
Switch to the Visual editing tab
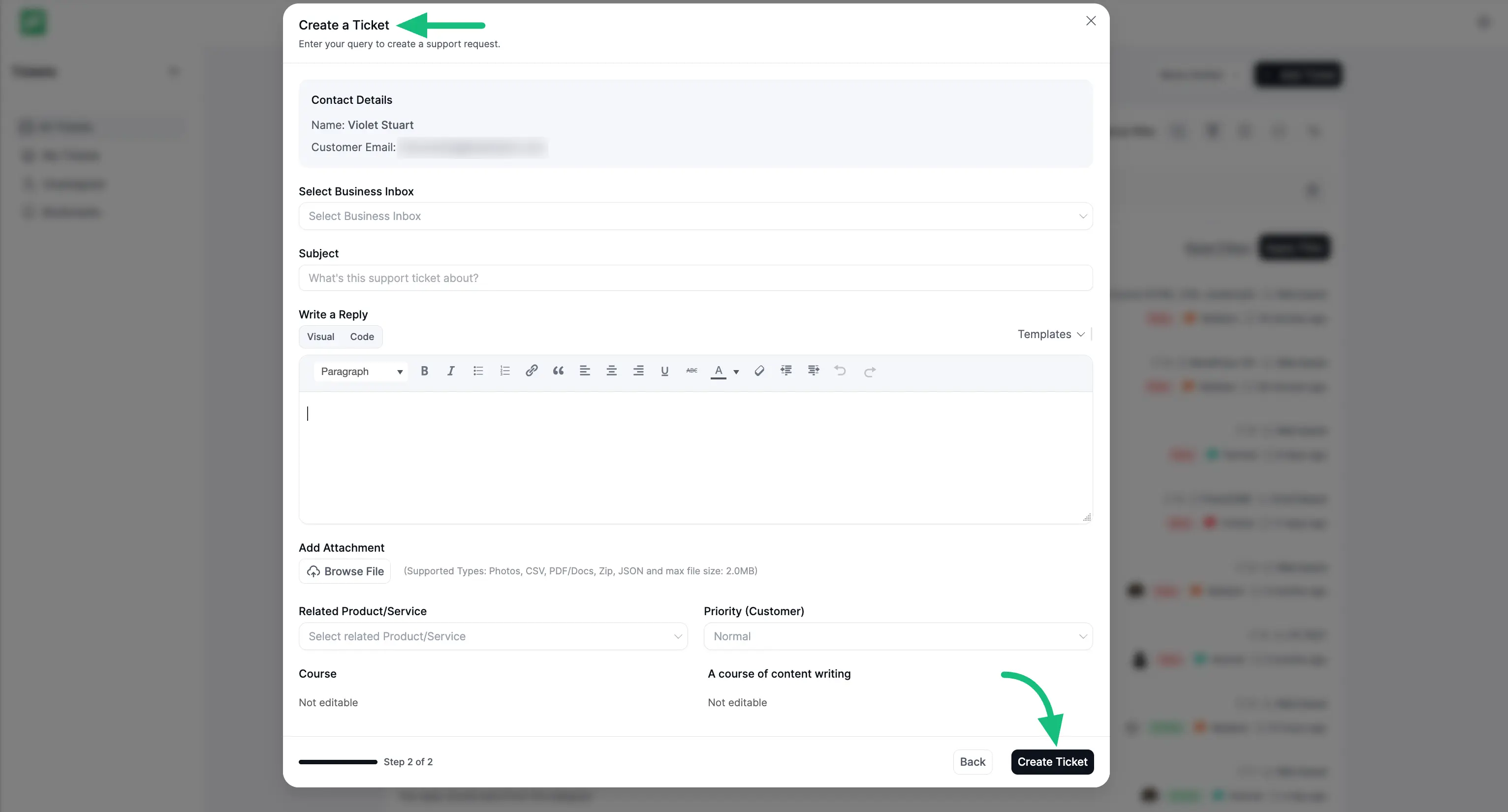pos(320,337)
